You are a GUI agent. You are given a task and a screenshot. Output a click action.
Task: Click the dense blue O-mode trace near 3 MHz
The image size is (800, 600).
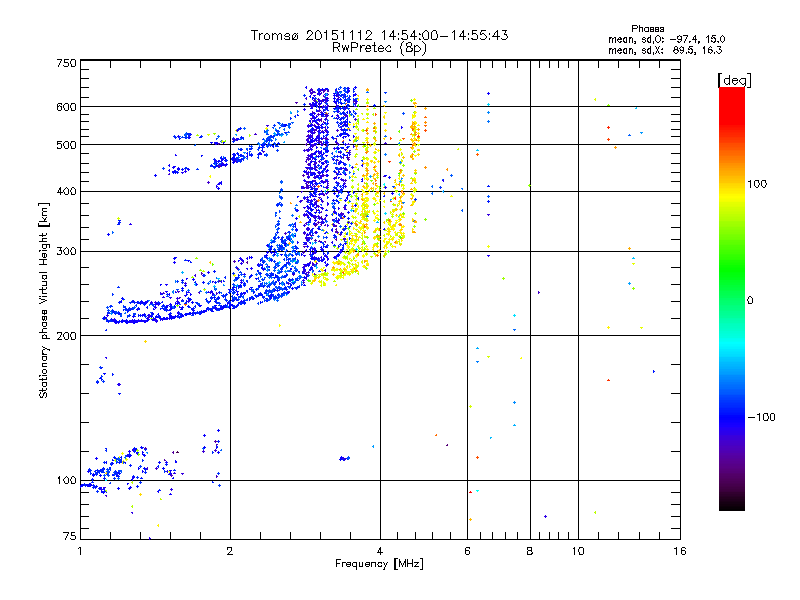coord(316,184)
